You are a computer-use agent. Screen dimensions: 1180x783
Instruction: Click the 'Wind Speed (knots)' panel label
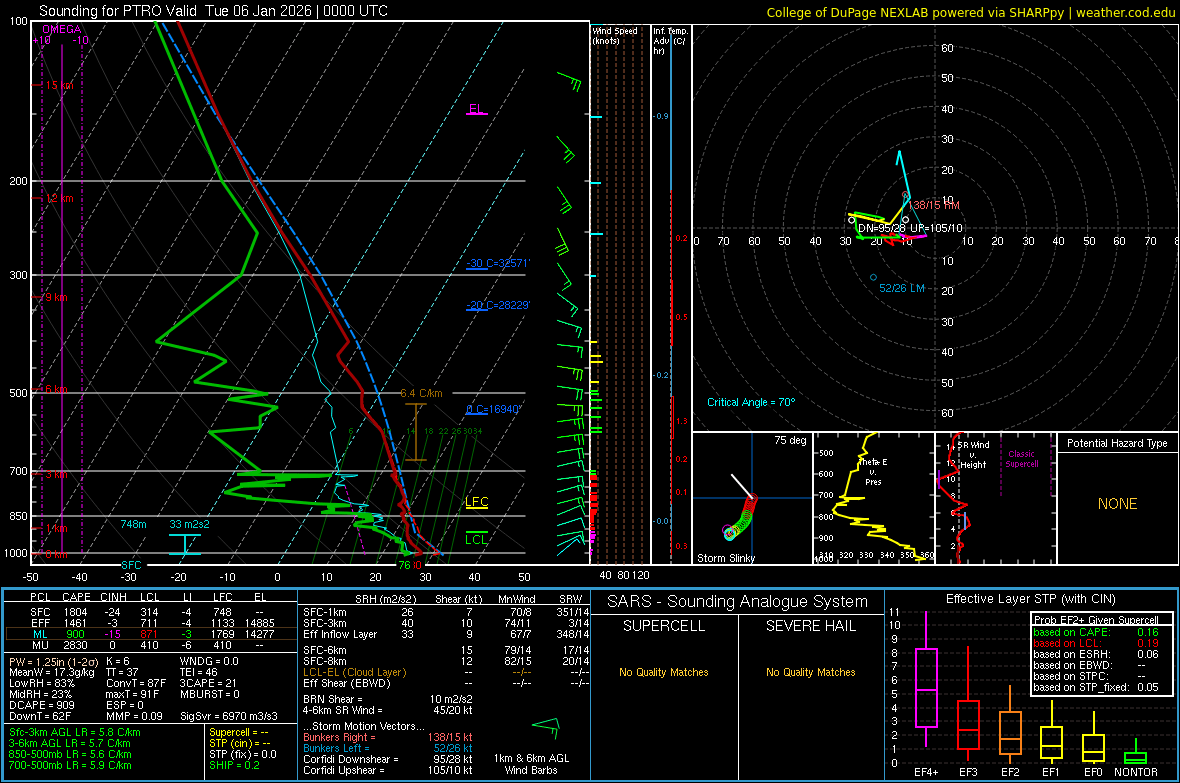tap(615, 35)
